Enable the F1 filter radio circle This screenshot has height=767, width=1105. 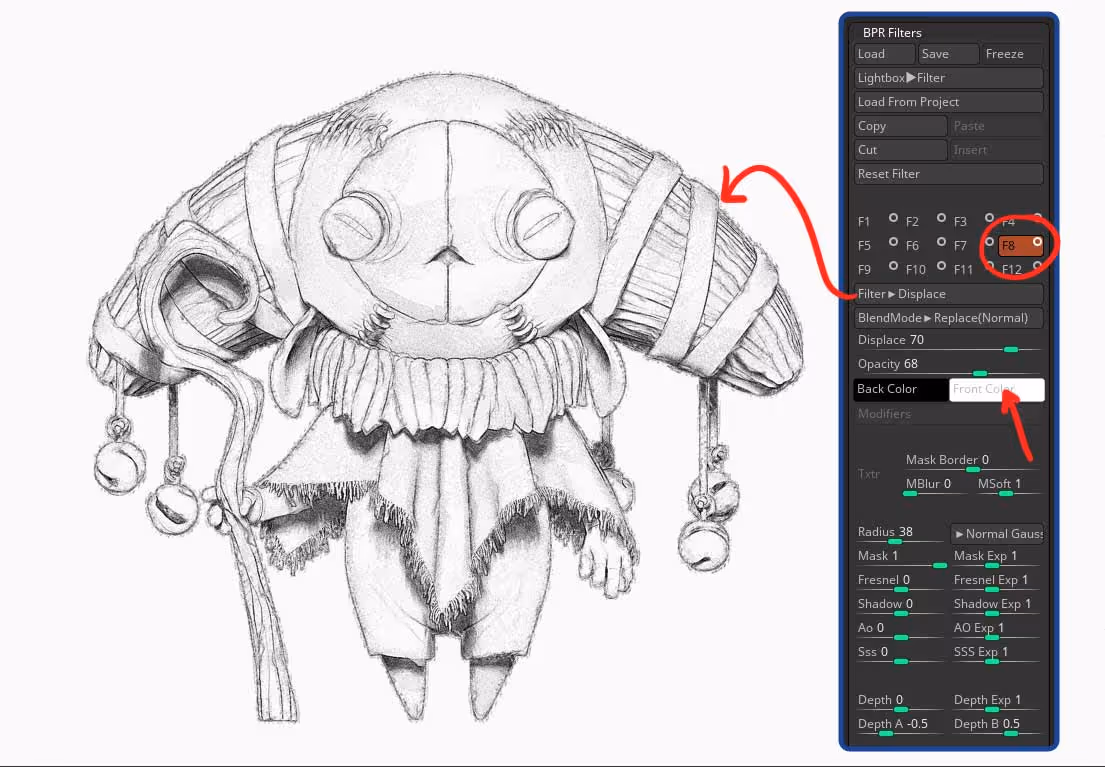click(x=893, y=218)
